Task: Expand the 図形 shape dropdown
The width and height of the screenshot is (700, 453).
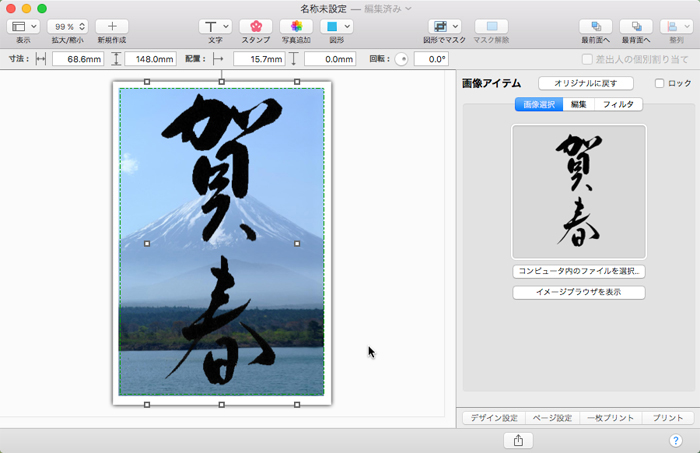Action: click(x=335, y=26)
